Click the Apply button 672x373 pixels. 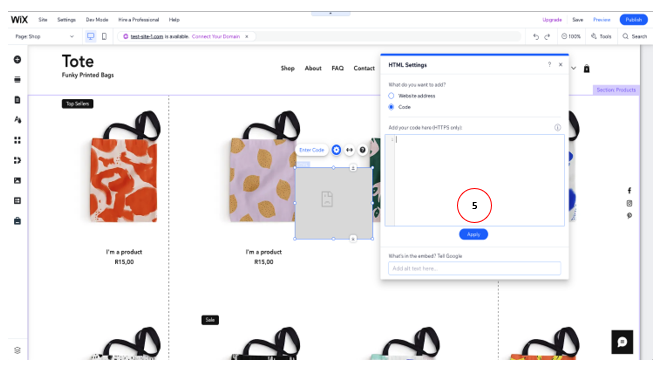(x=474, y=234)
